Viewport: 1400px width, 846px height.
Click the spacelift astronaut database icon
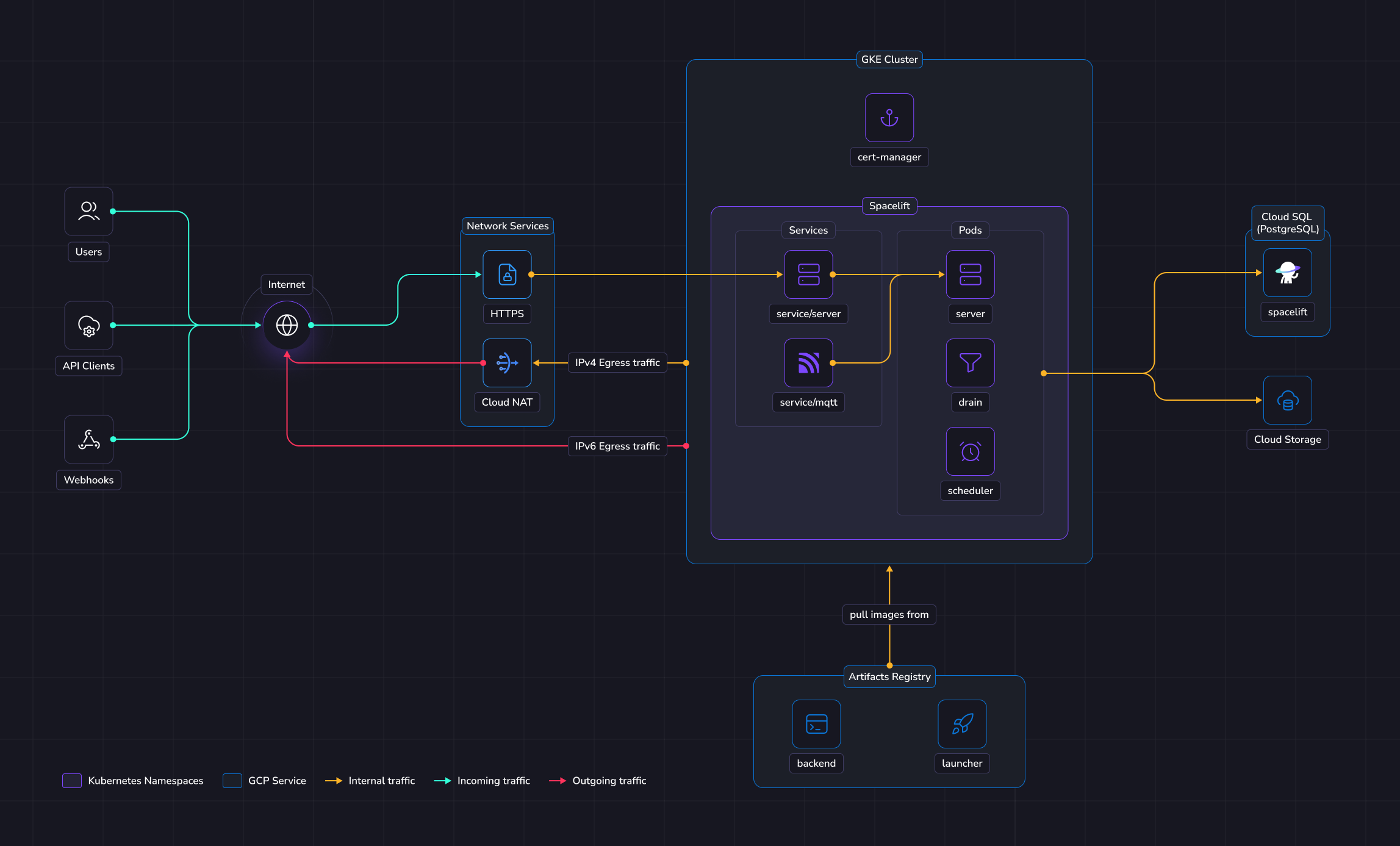click(1287, 273)
